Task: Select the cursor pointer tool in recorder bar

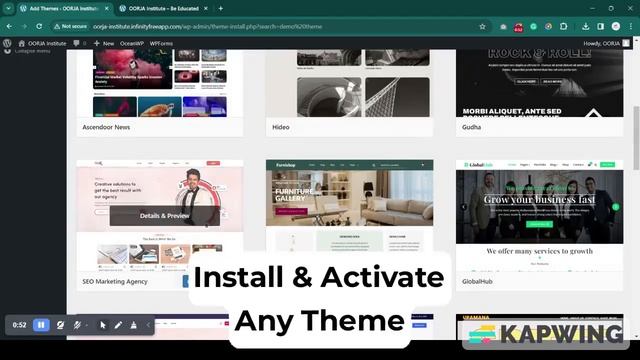Action: point(102,325)
